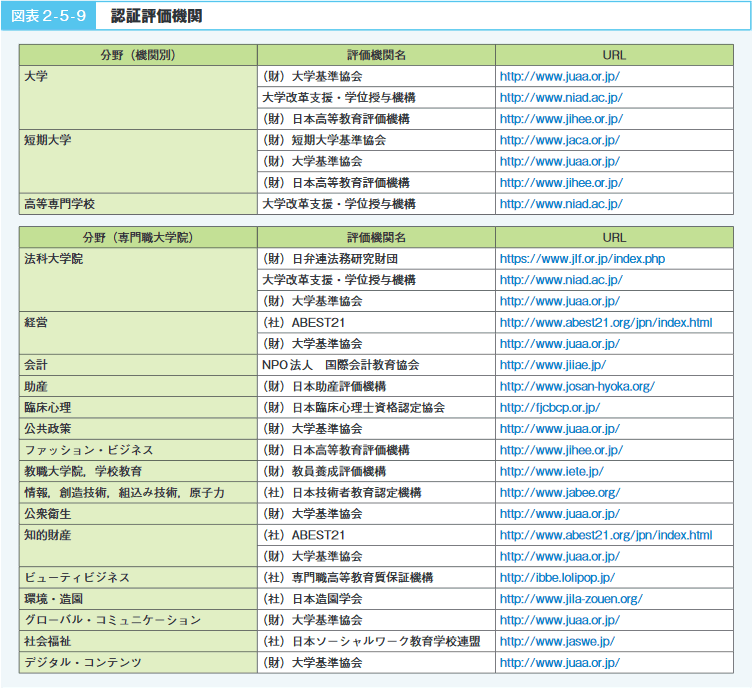The image size is (753, 688).
Task: Select the （財）日本臨床心理士資格認定協会 cell
Action: [376, 408]
